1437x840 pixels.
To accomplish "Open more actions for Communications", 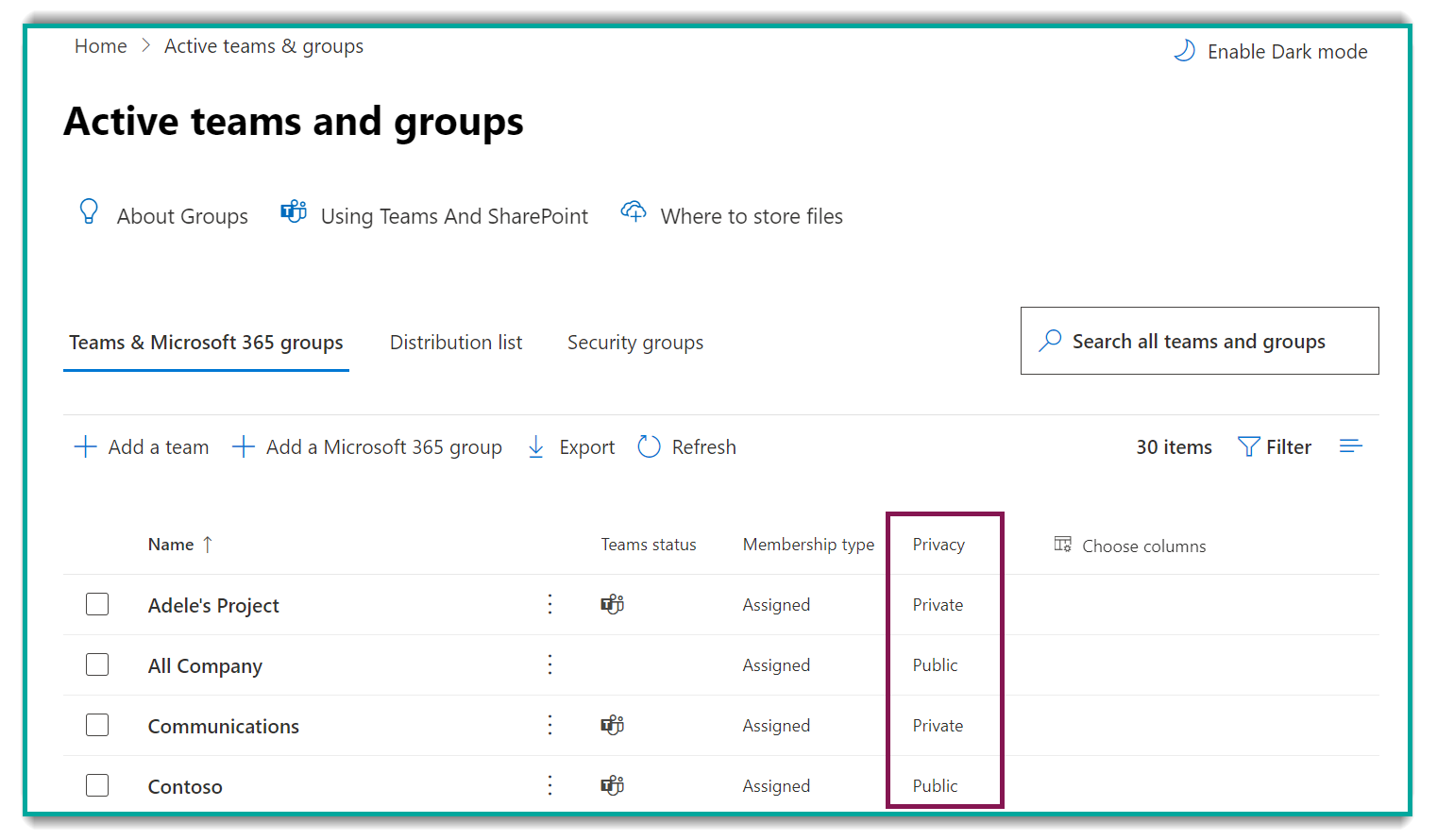I will [x=550, y=725].
